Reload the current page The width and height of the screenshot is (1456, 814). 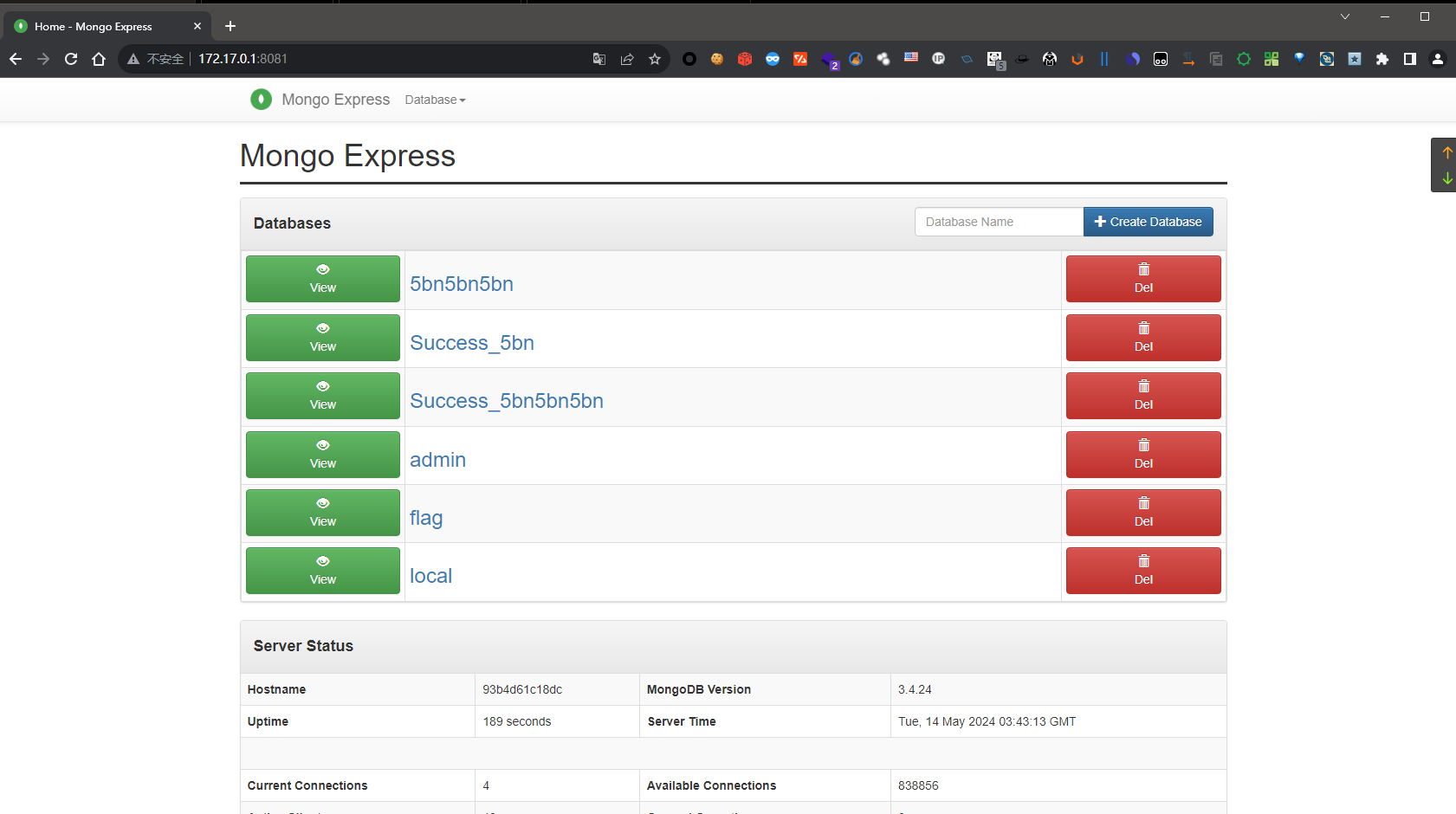coord(71,59)
